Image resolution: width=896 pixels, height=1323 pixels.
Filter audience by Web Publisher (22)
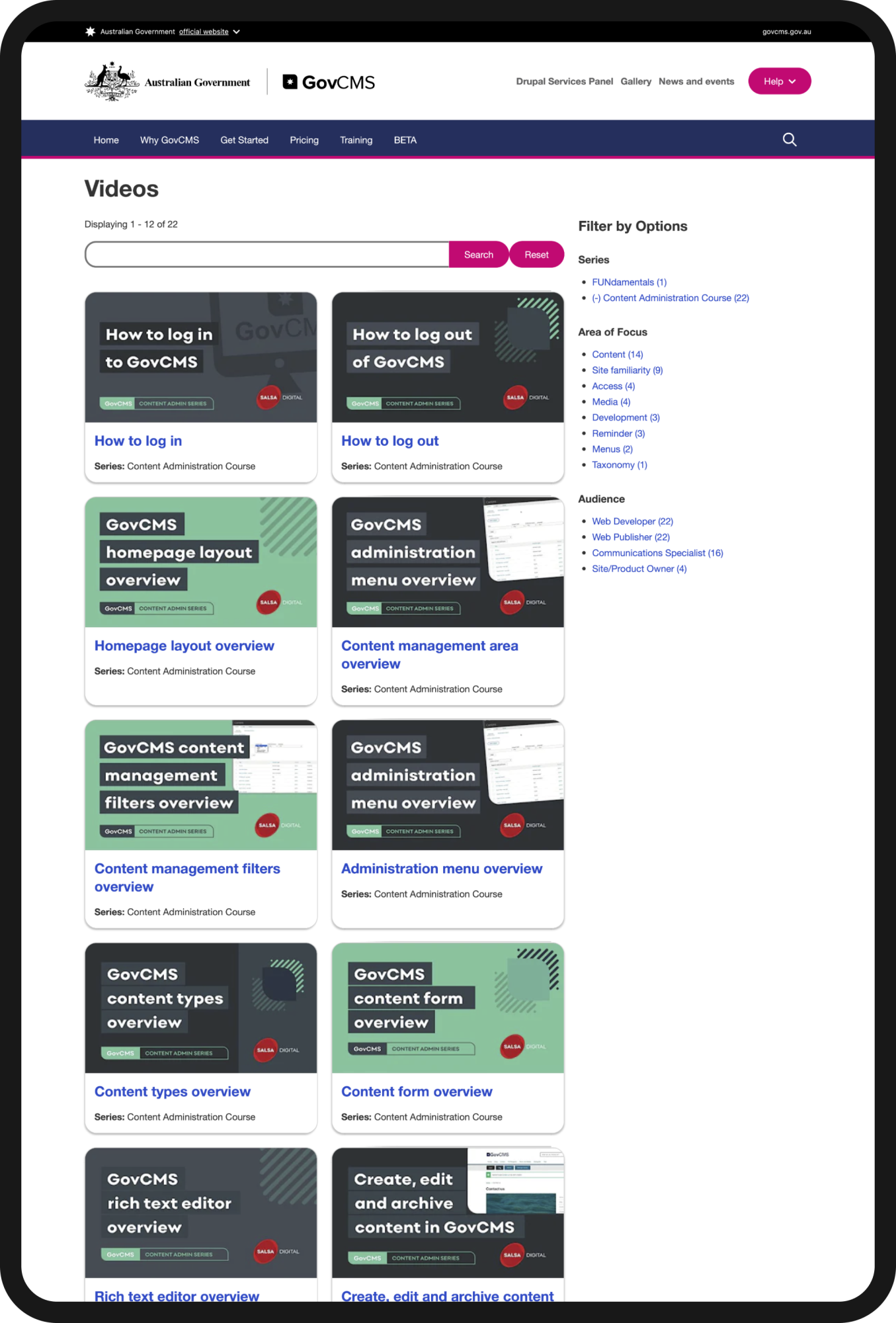[x=631, y=537]
